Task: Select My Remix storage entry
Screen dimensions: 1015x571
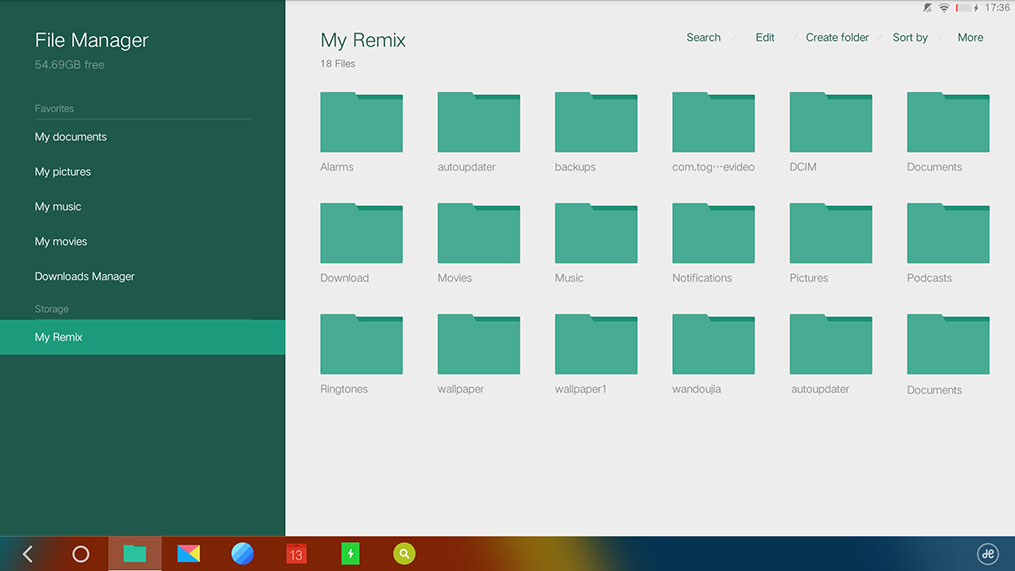Action: click(142, 337)
